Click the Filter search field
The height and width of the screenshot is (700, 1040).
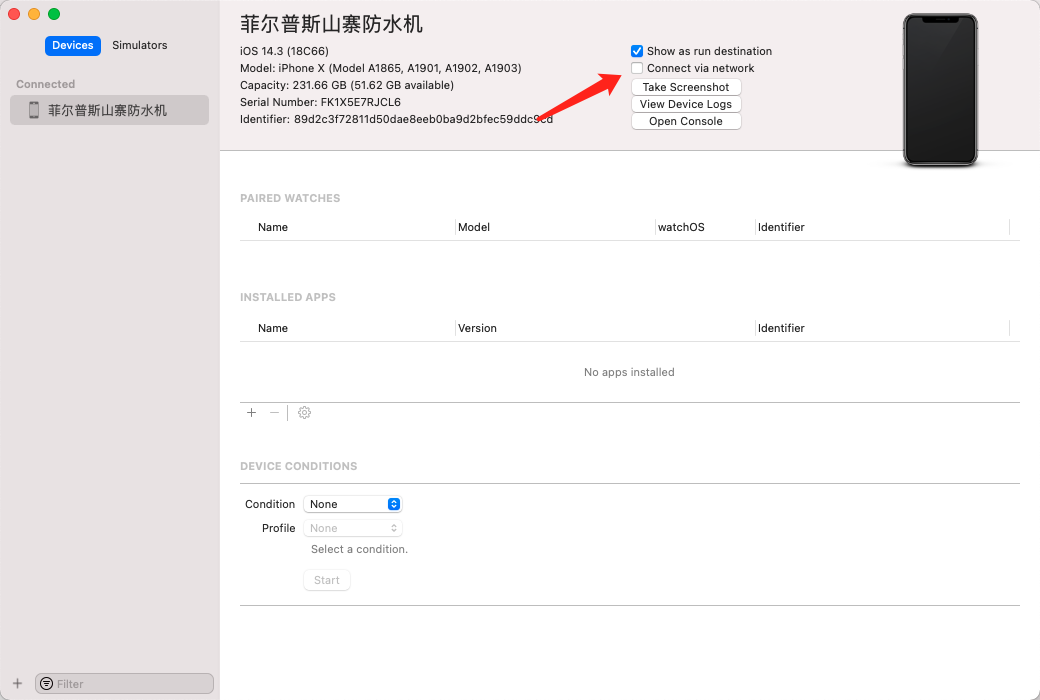point(125,683)
